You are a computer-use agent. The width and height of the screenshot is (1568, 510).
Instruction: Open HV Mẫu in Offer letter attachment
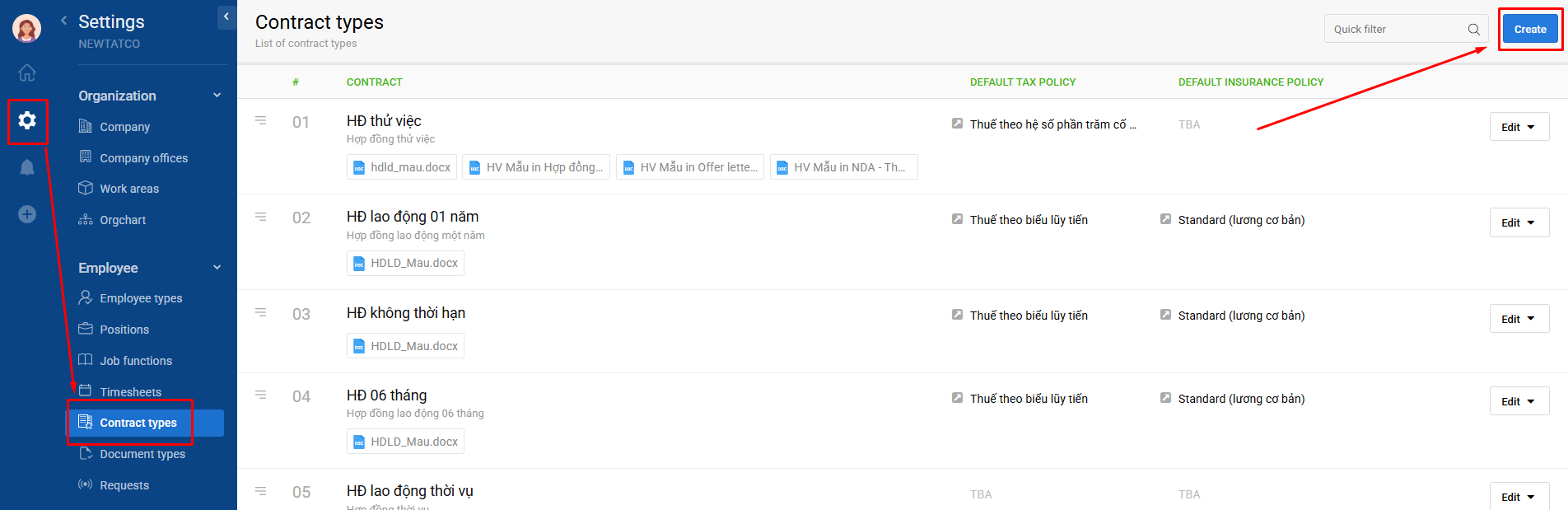690,167
